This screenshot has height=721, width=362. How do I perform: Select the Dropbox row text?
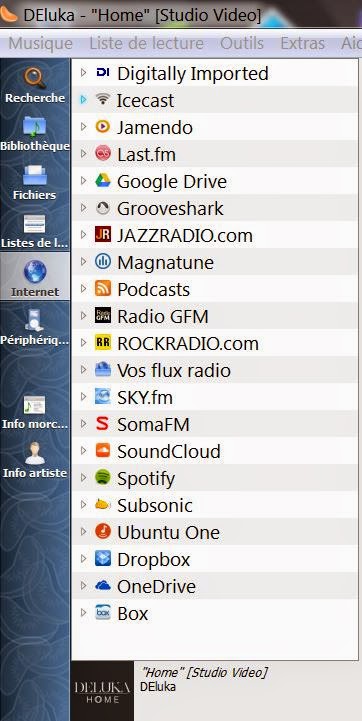coord(154,560)
